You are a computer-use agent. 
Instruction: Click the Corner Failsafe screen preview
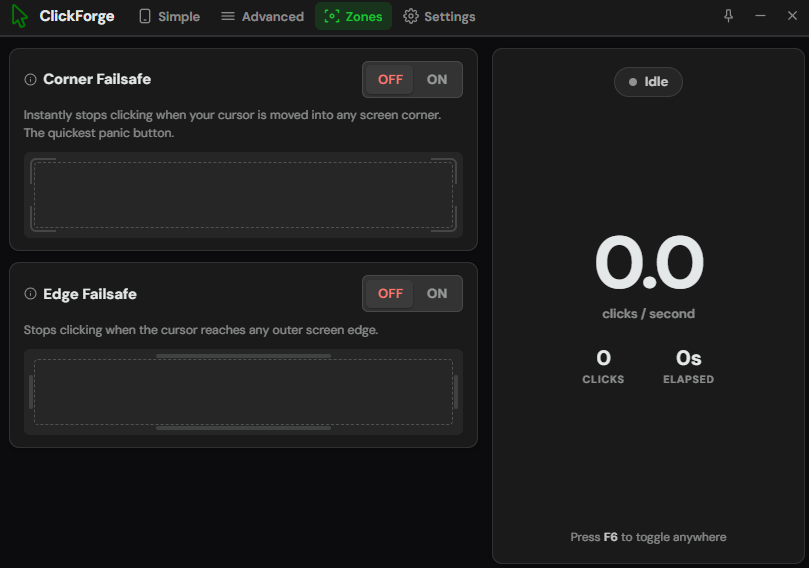[x=243, y=195]
